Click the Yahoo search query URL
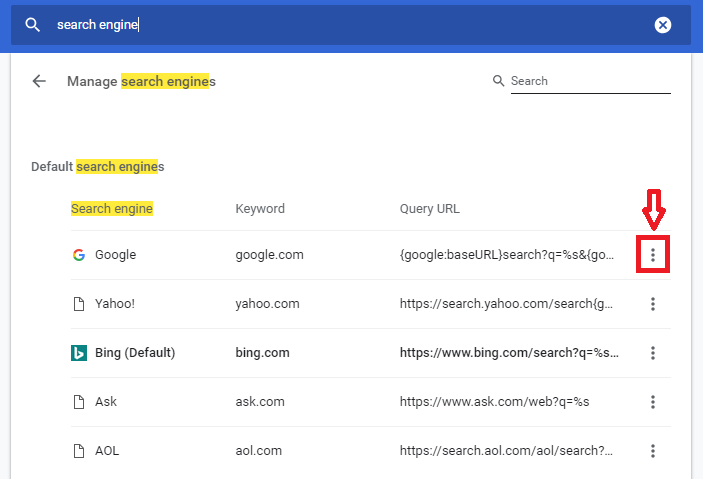This screenshot has width=704, height=479. click(506, 304)
